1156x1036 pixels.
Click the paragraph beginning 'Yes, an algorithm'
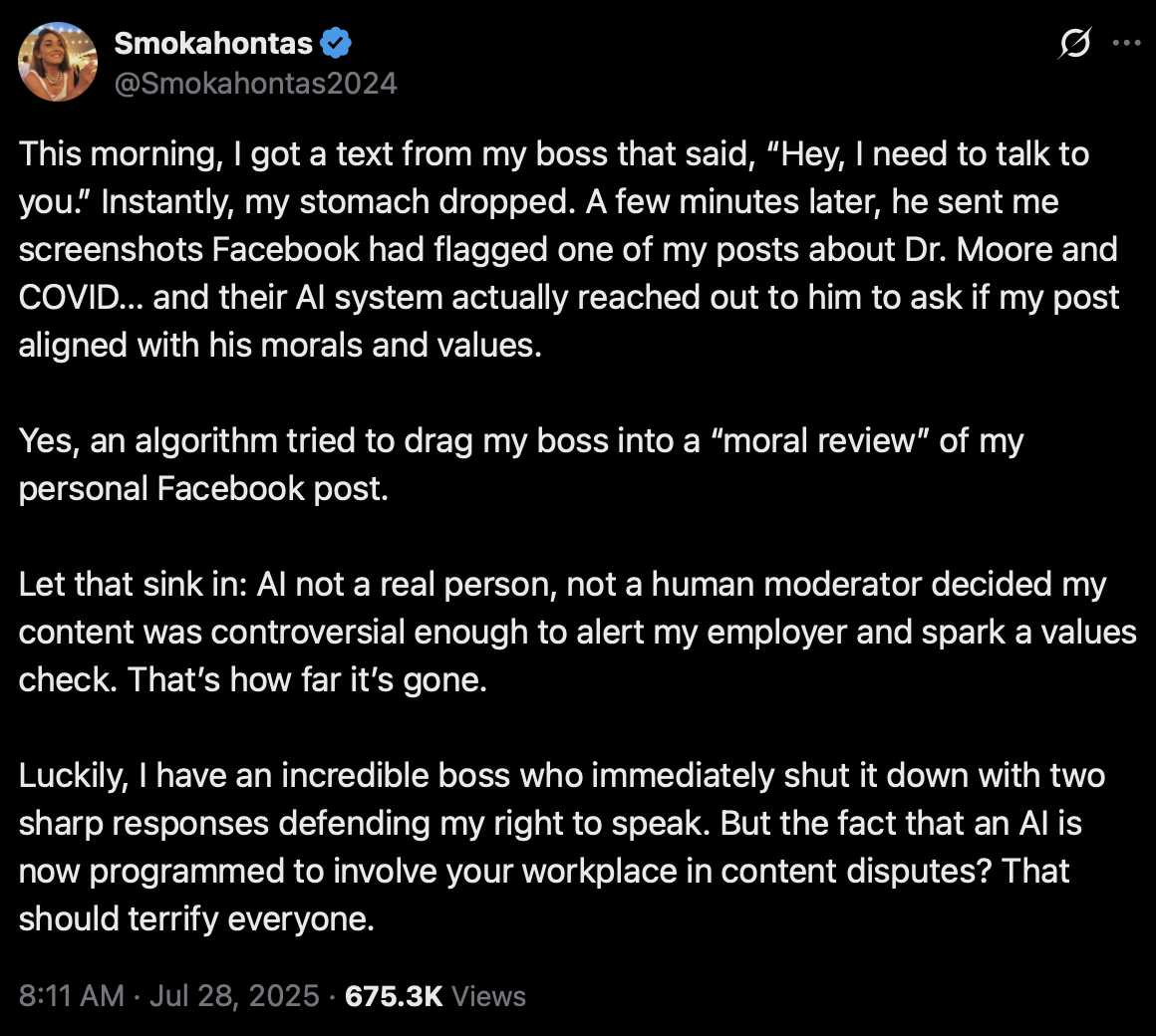click(521, 464)
